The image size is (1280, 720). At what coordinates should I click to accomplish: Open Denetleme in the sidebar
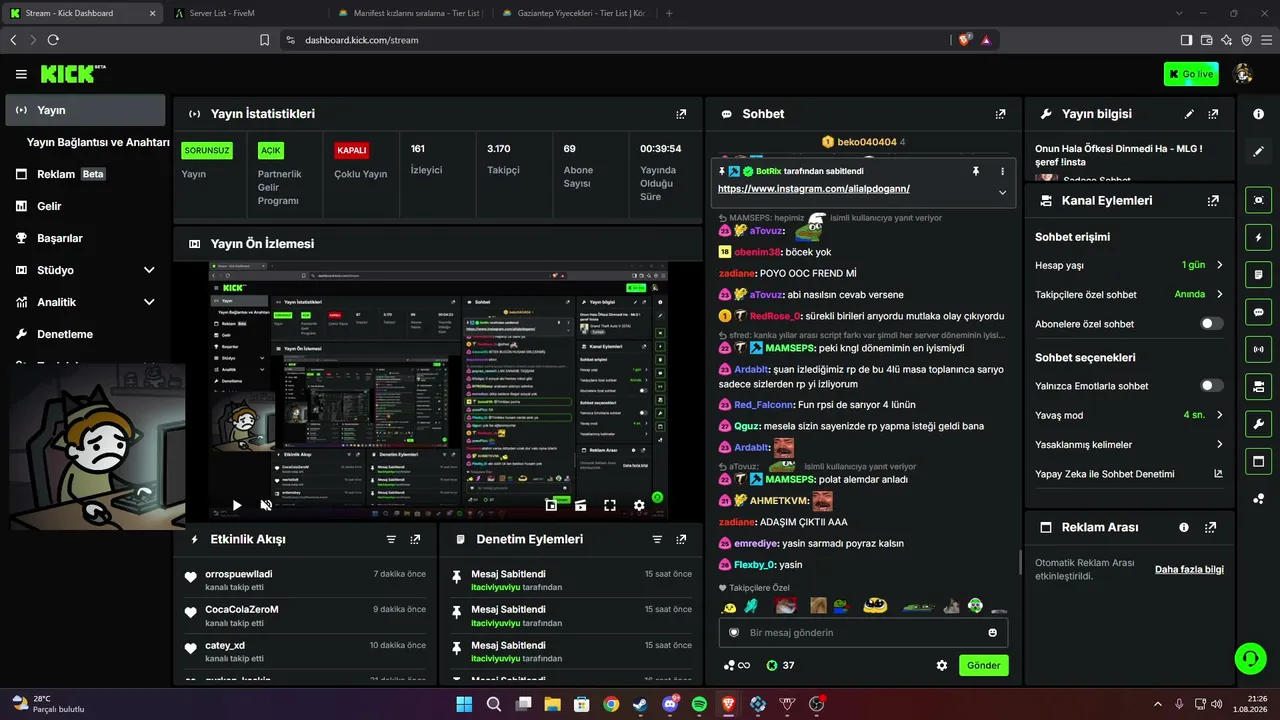86,334
